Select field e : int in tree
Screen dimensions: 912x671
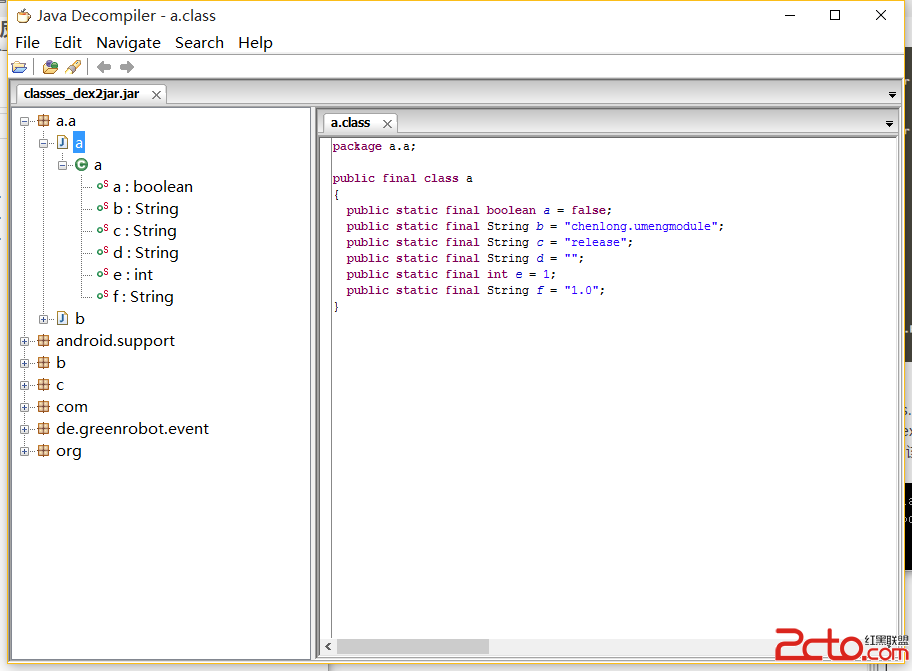(x=133, y=275)
